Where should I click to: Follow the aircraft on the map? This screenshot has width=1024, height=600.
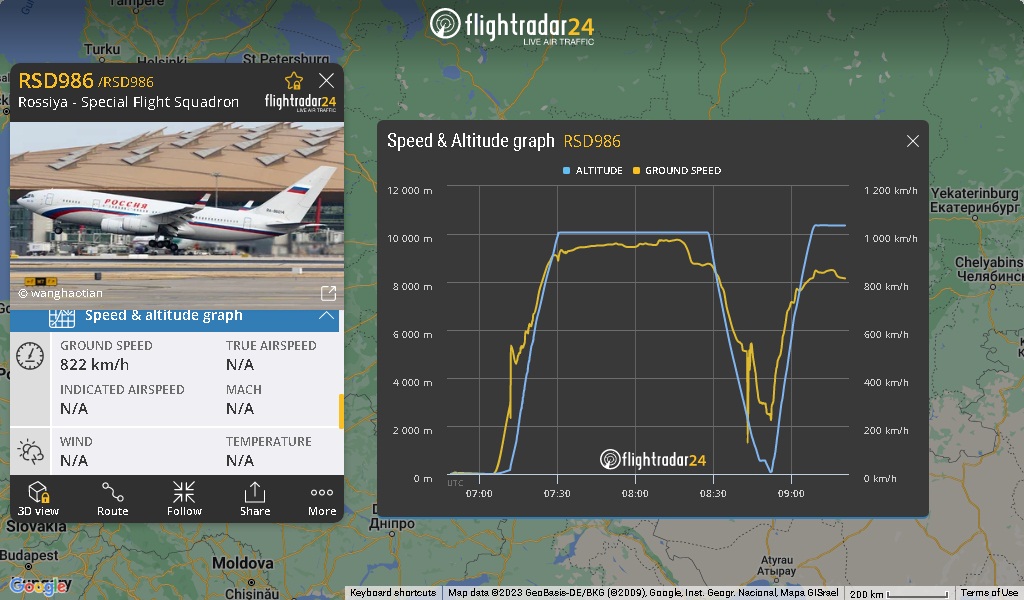(184, 499)
